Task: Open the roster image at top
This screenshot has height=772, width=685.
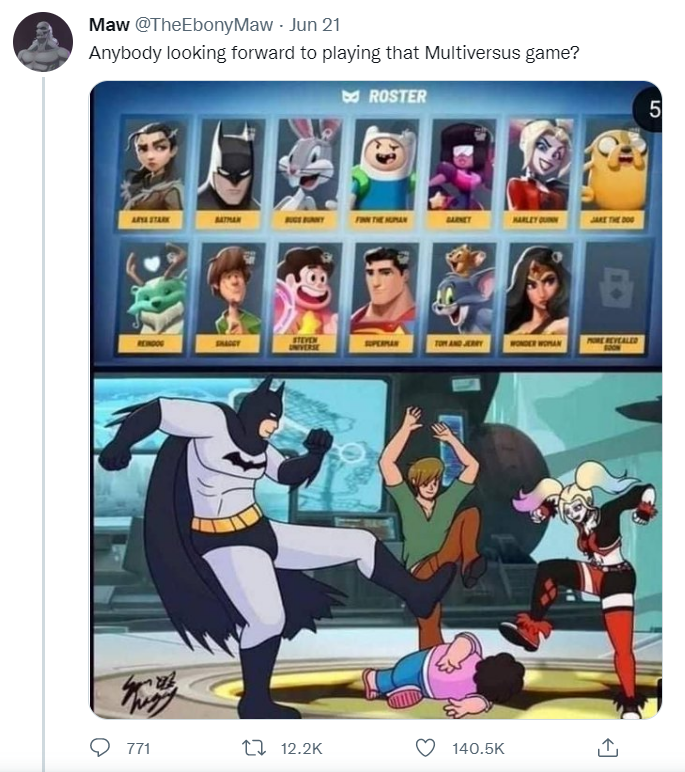Action: tap(376, 223)
